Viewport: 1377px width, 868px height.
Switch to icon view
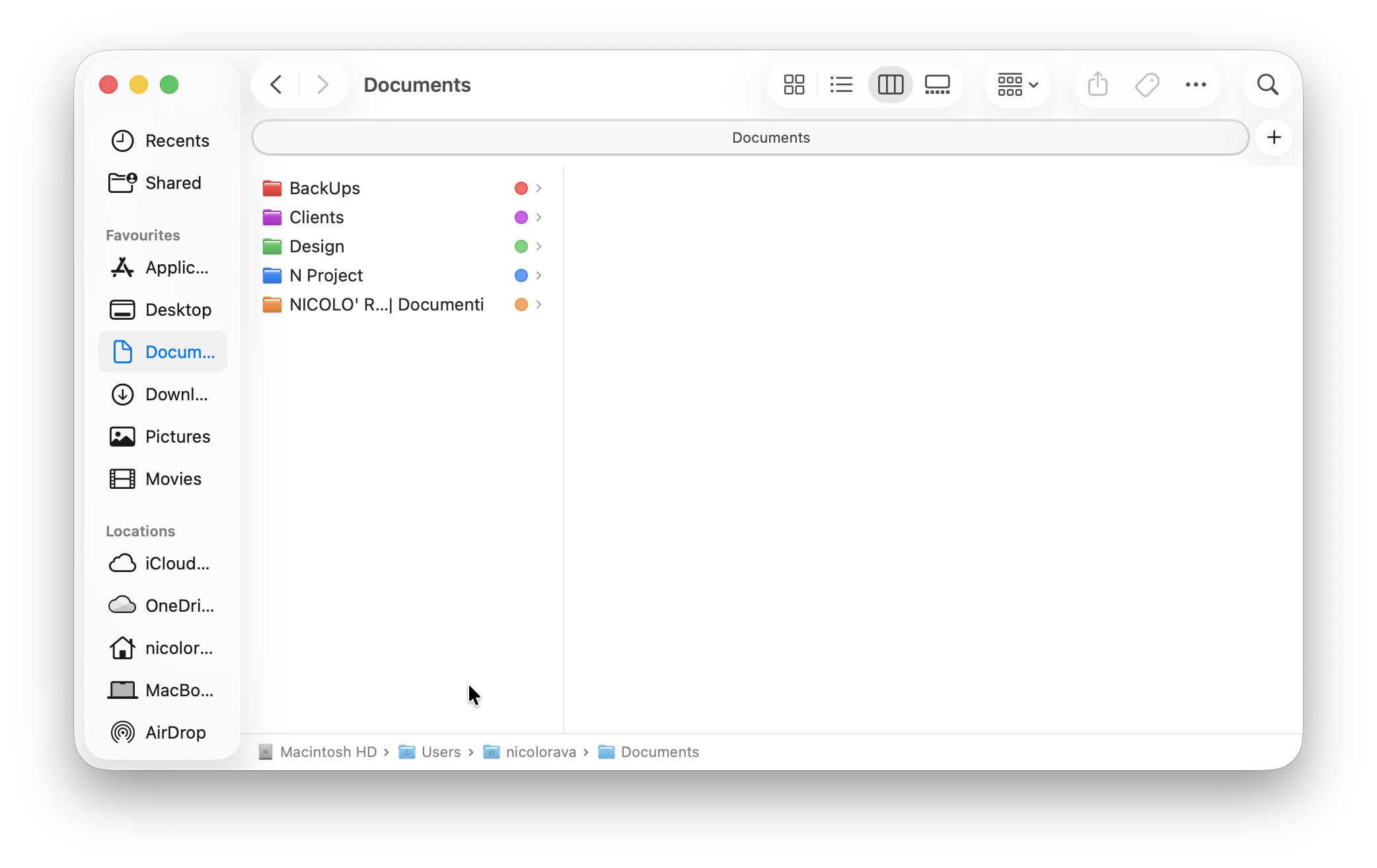pyautogui.click(x=794, y=85)
